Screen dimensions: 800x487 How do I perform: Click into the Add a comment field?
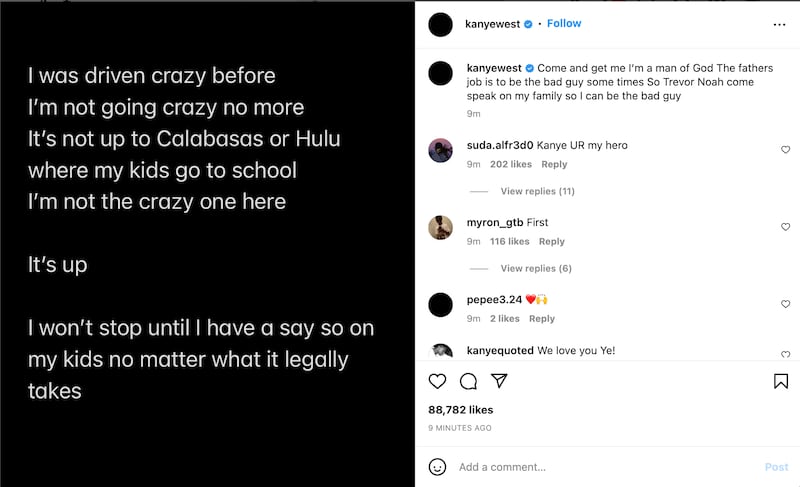tap(600, 467)
